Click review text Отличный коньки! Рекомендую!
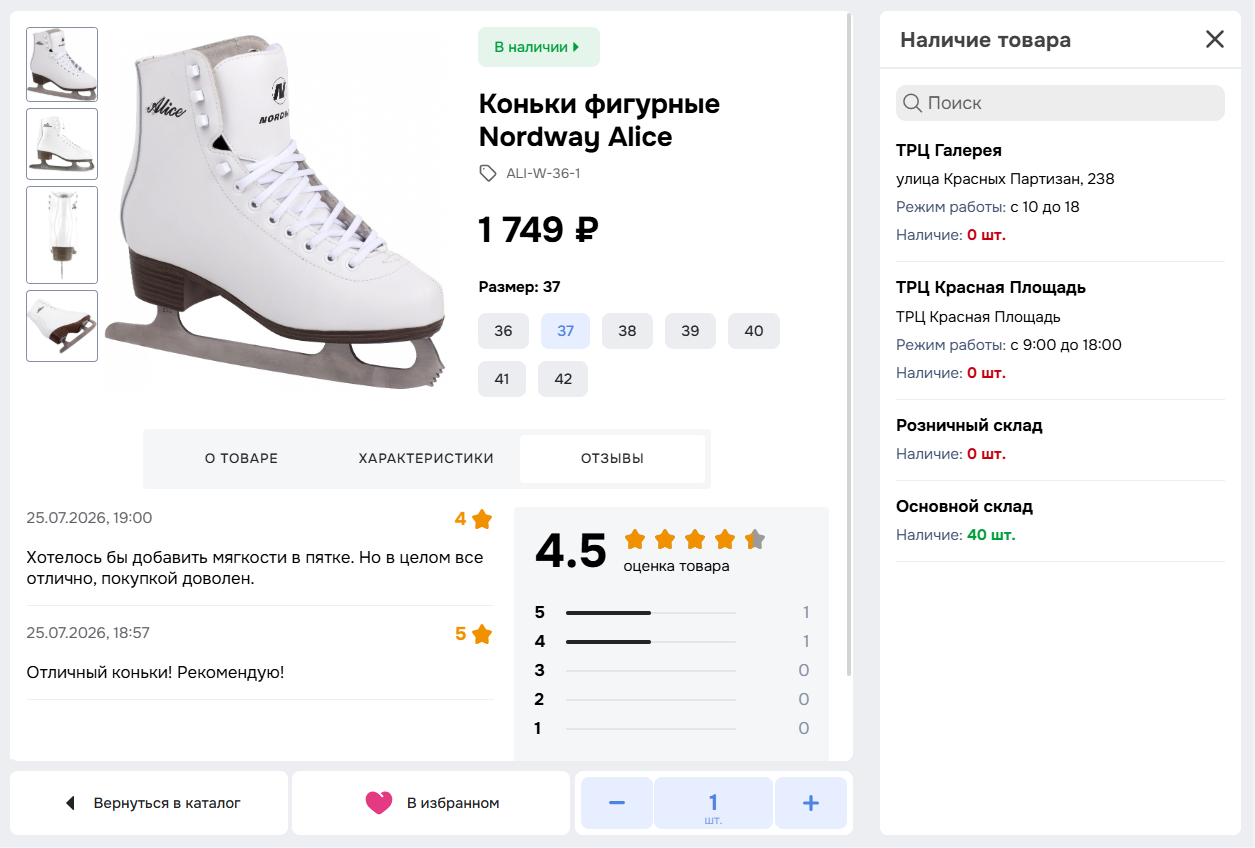 (155, 672)
